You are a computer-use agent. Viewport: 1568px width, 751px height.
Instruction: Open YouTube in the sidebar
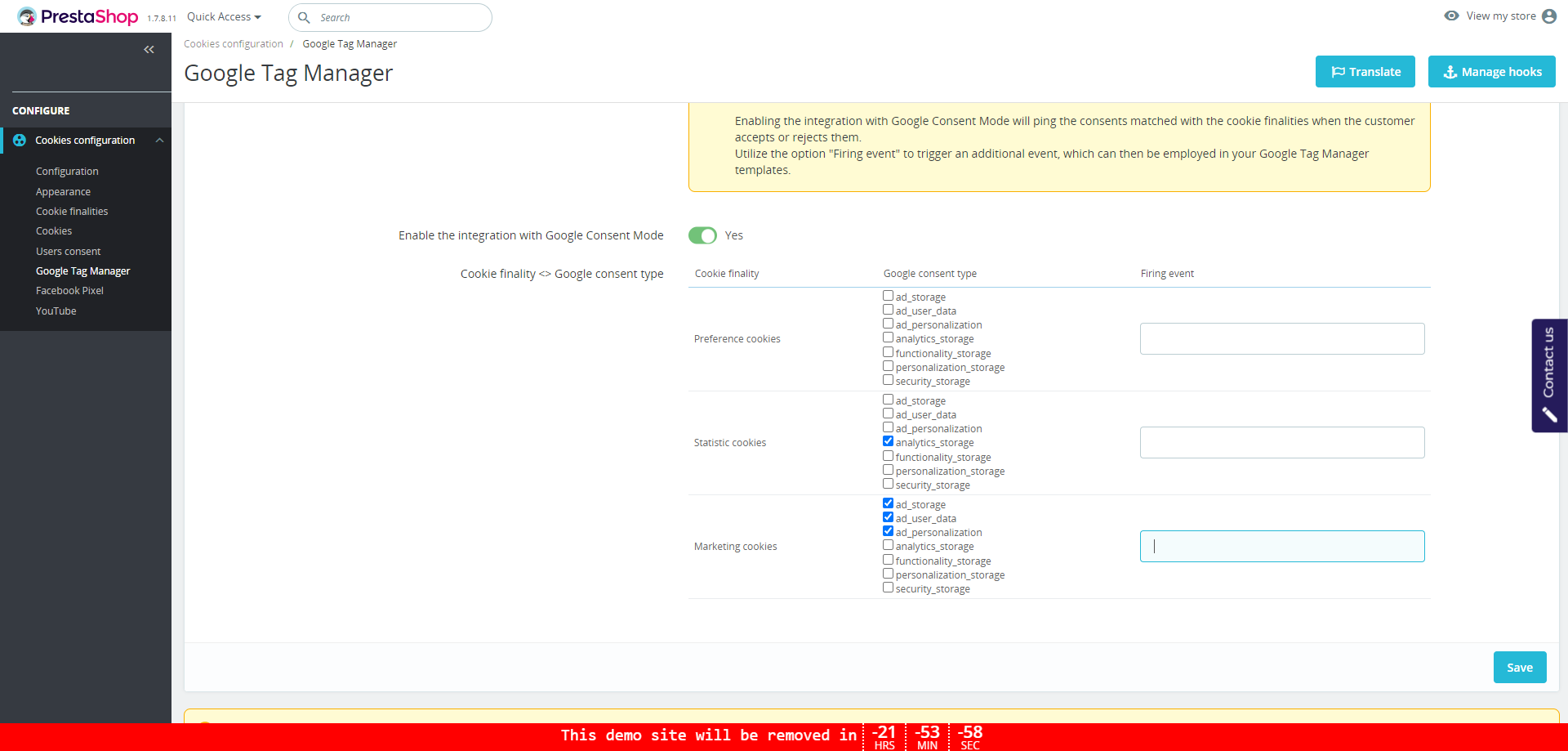point(56,311)
